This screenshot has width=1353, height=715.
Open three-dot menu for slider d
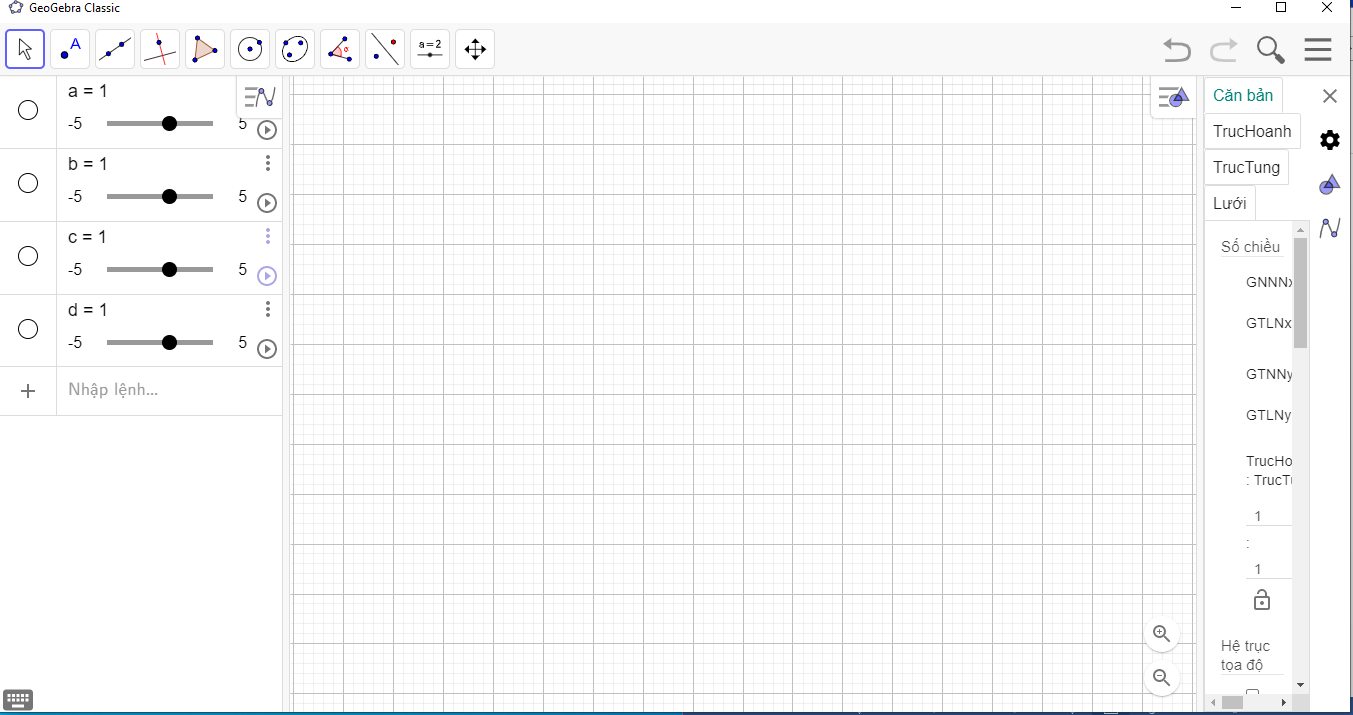(x=267, y=309)
